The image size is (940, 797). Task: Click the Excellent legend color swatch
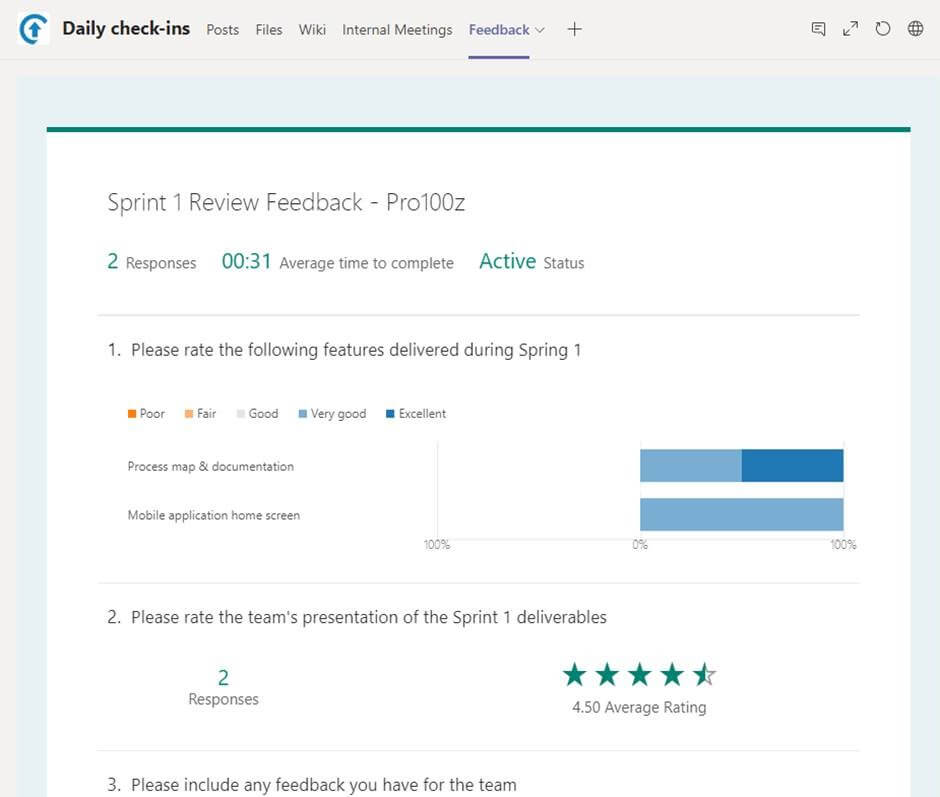click(x=390, y=414)
